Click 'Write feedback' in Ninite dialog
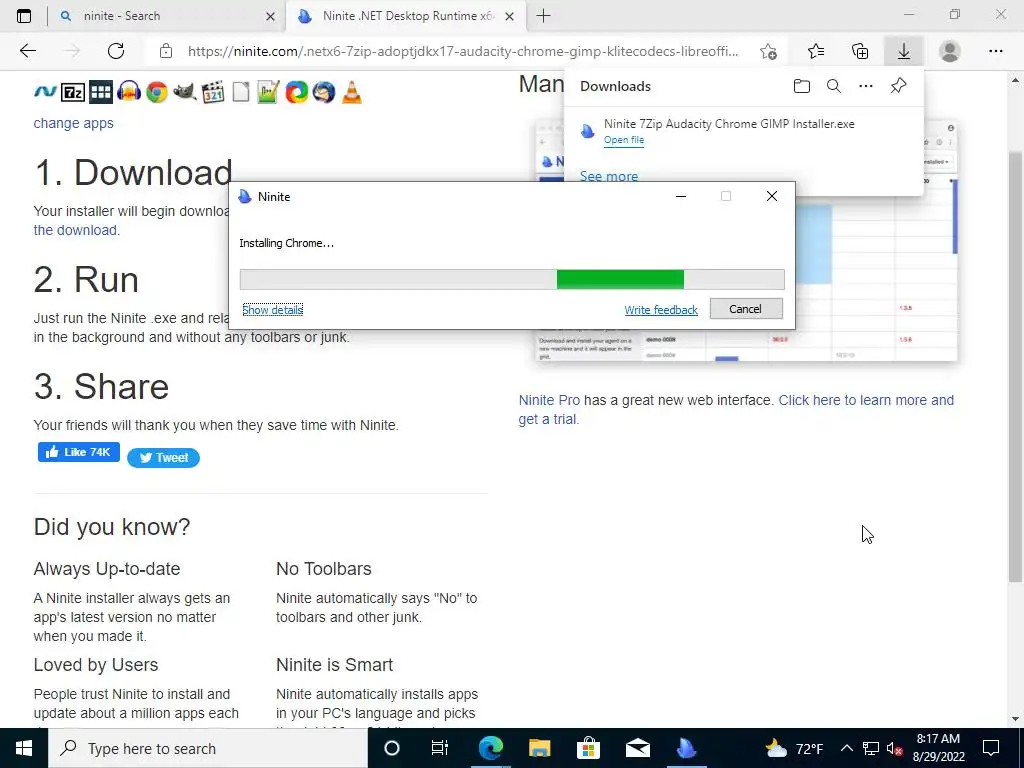Image resolution: width=1024 pixels, height=768 pixels. tap(661, 310)
